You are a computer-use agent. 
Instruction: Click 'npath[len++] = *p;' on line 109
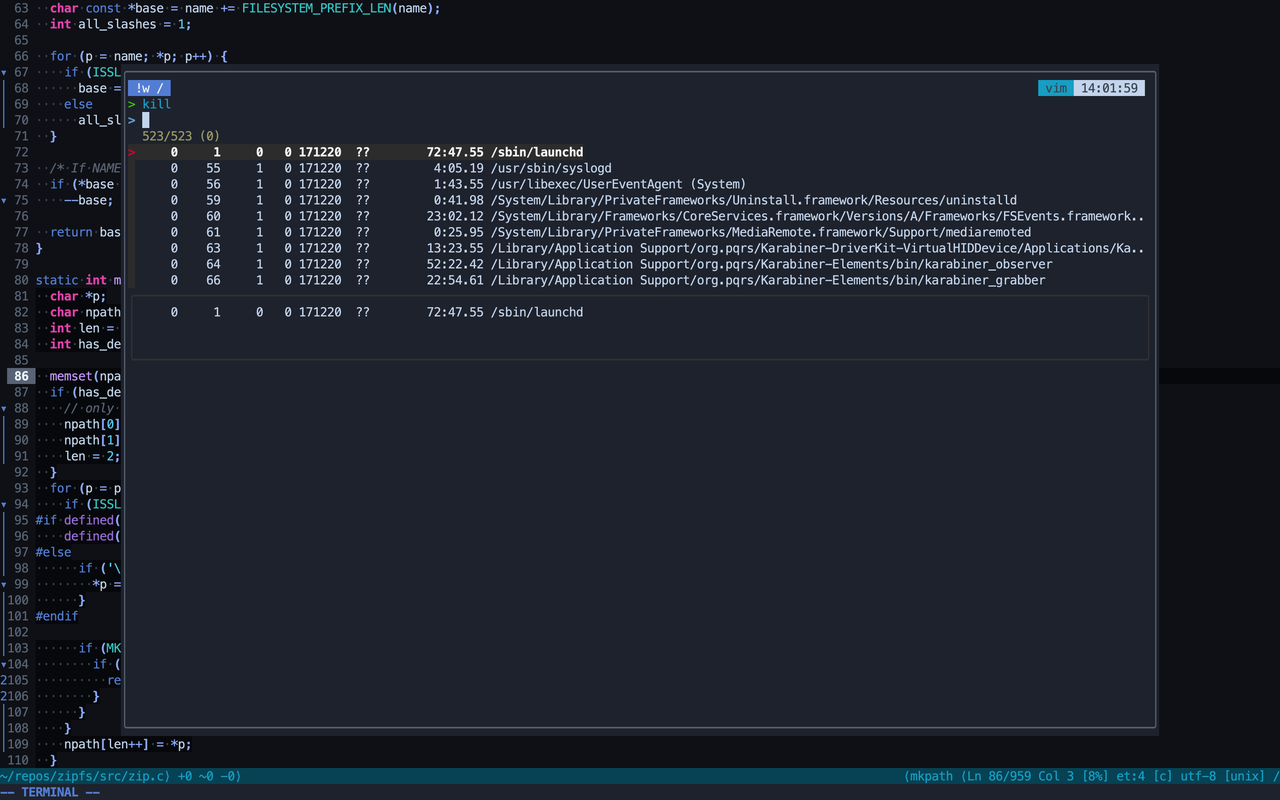(x=127, y=744)
